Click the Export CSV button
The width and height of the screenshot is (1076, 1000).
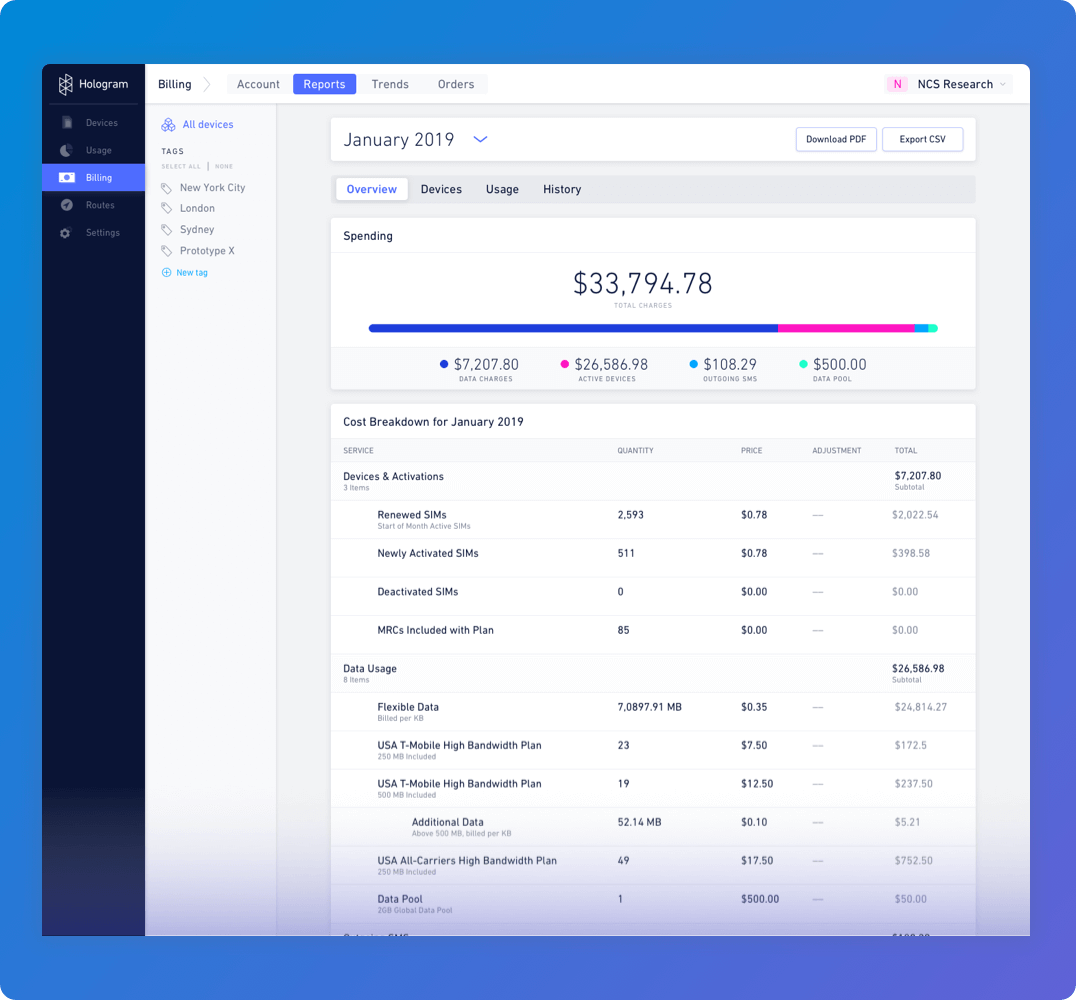point(922,139)
